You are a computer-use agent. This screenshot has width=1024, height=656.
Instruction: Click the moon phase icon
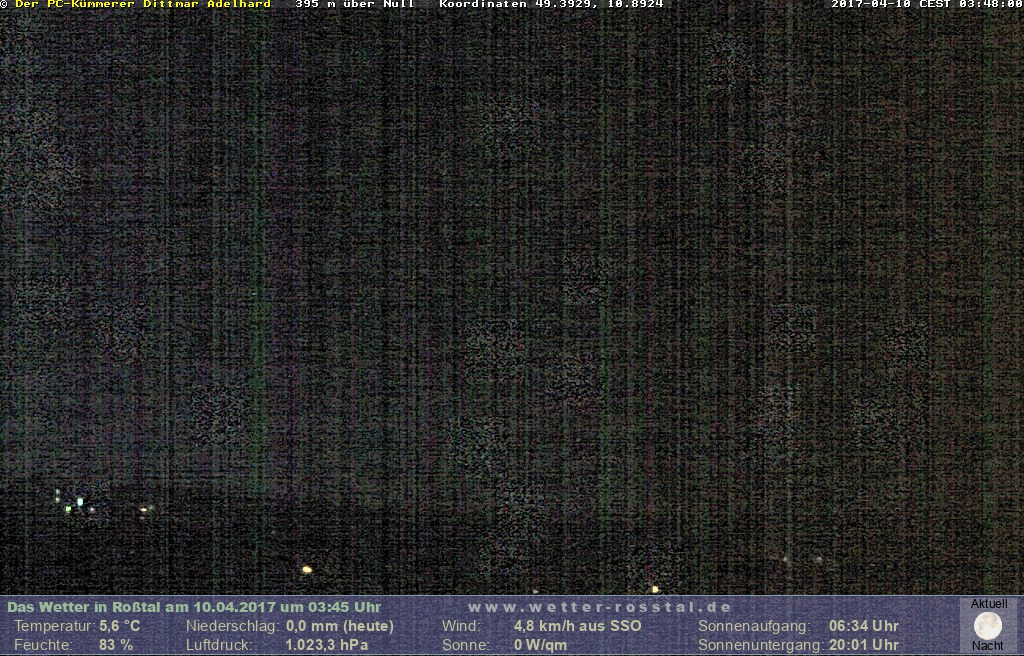(988, 626)
